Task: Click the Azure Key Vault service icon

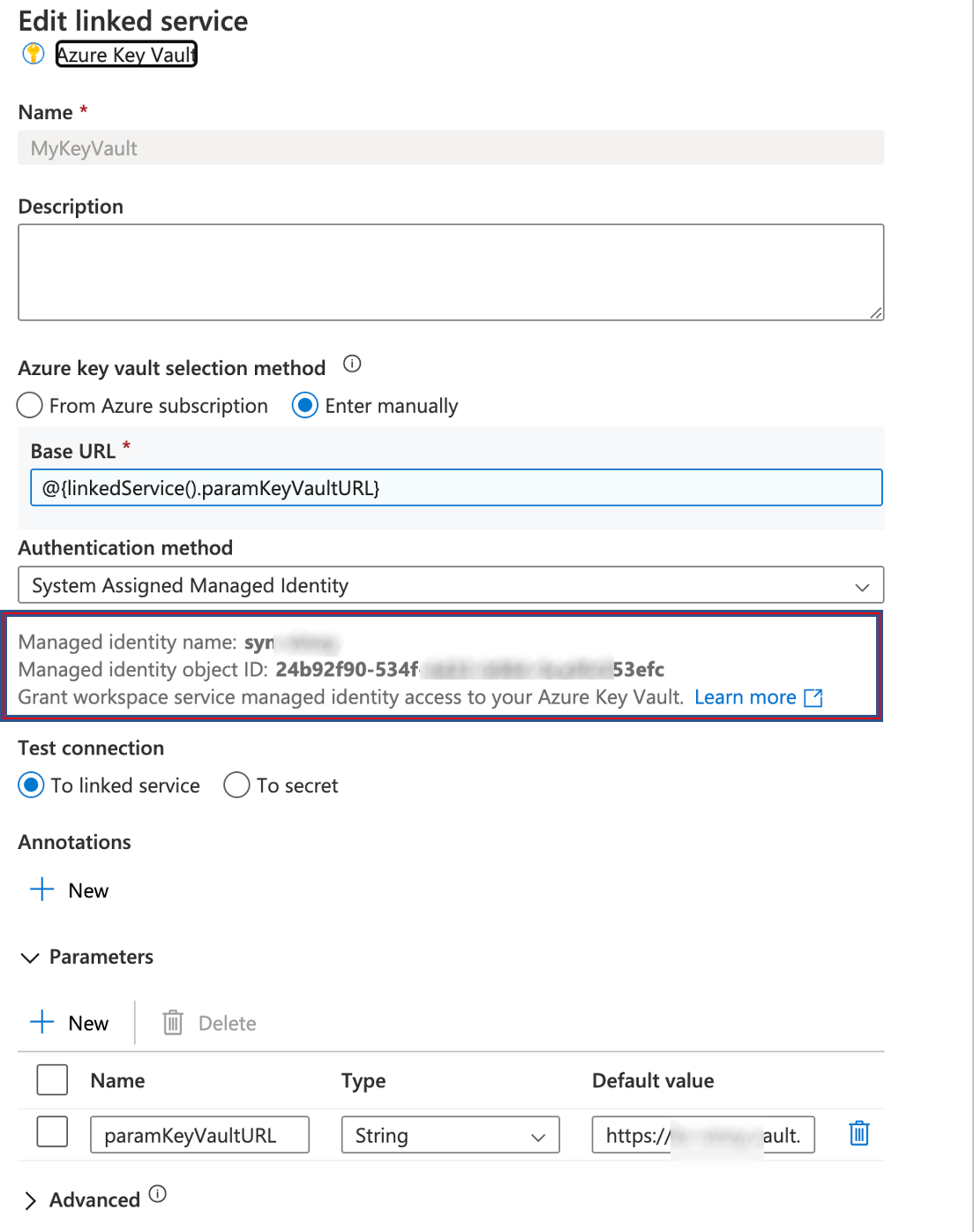Action: coord(32,53)
